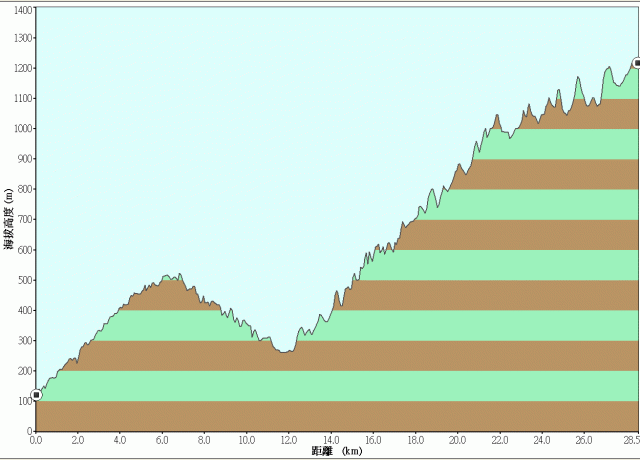
Task: Click the 1400 elevation axis label
Action: point(23,11)
